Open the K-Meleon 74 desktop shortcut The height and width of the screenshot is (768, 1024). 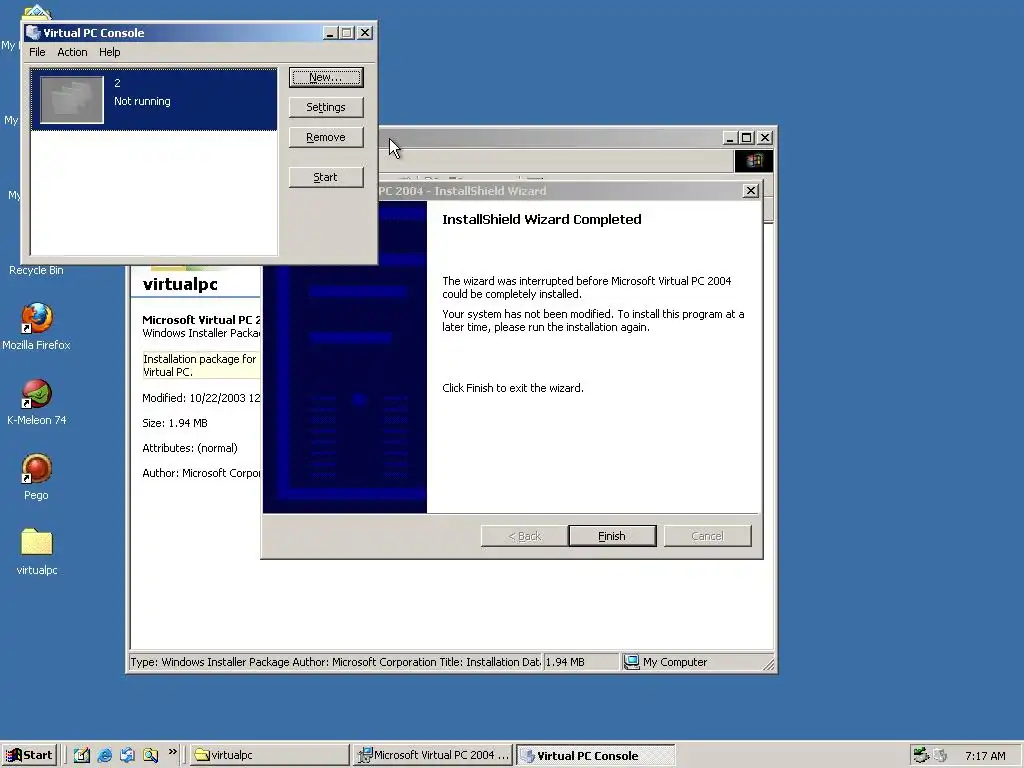(37, 402)
